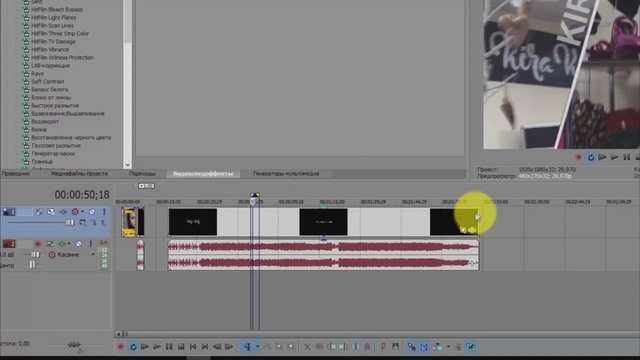Open Track FX on audio track 2

click(x=62, y=244)
